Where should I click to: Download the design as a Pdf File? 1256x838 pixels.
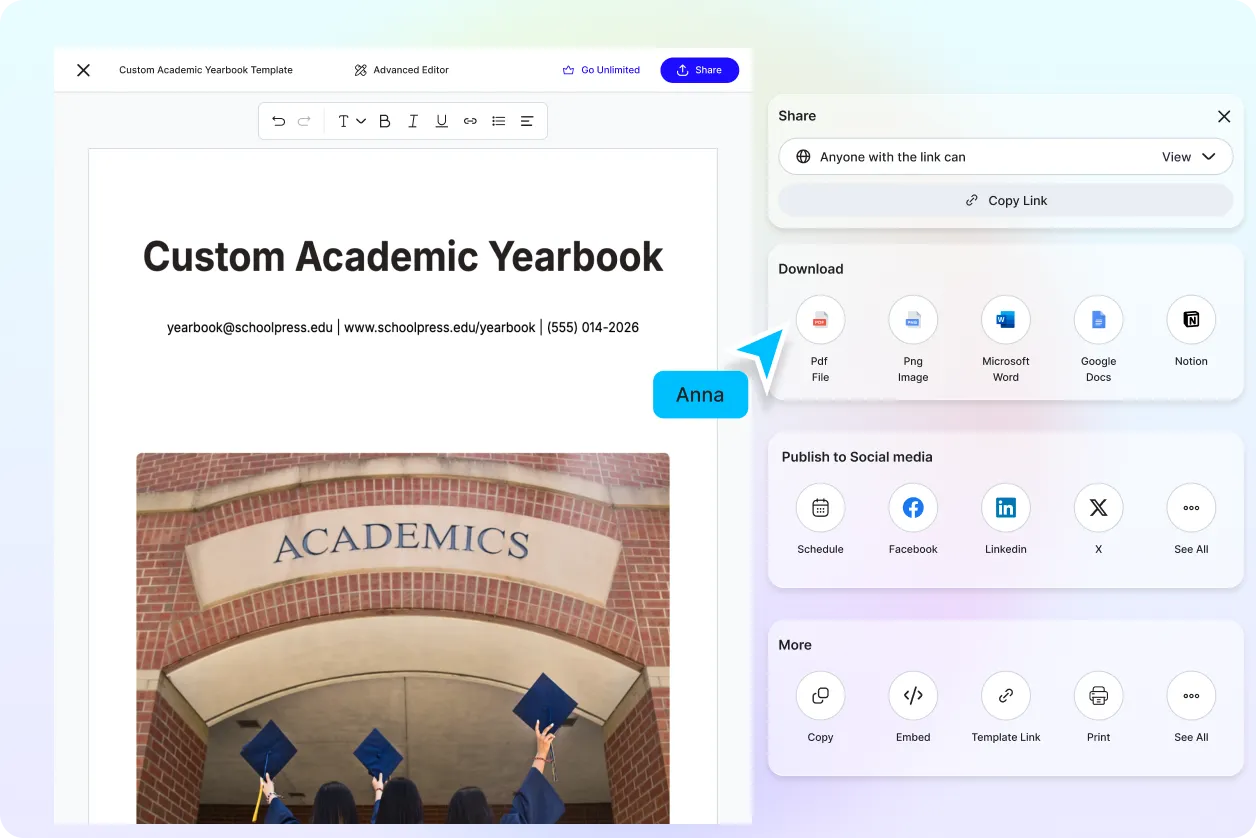pos(819,319)
